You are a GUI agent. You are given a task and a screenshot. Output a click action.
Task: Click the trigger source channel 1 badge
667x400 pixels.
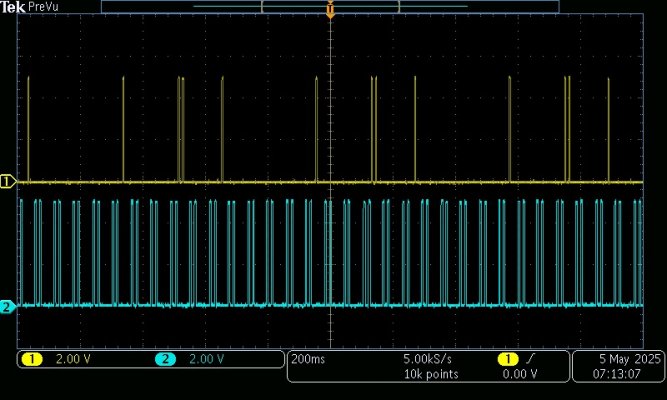tap(507, 360)
